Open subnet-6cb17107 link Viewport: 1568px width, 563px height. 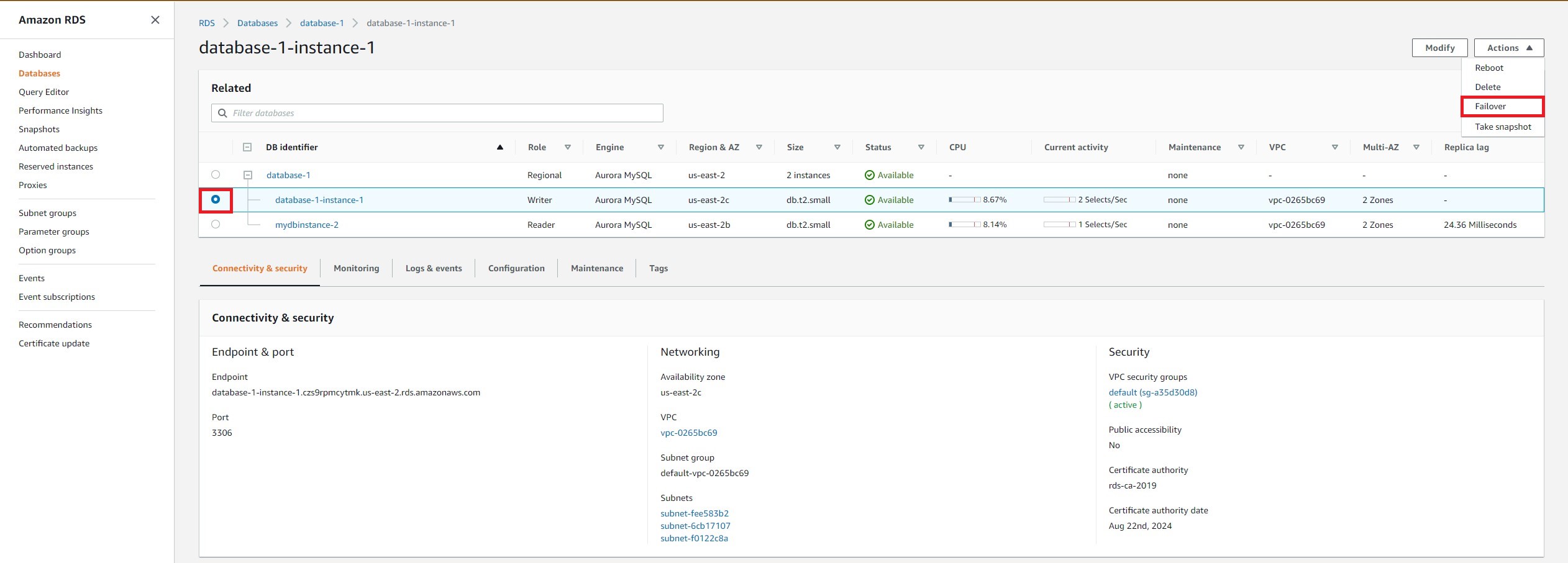695,526
